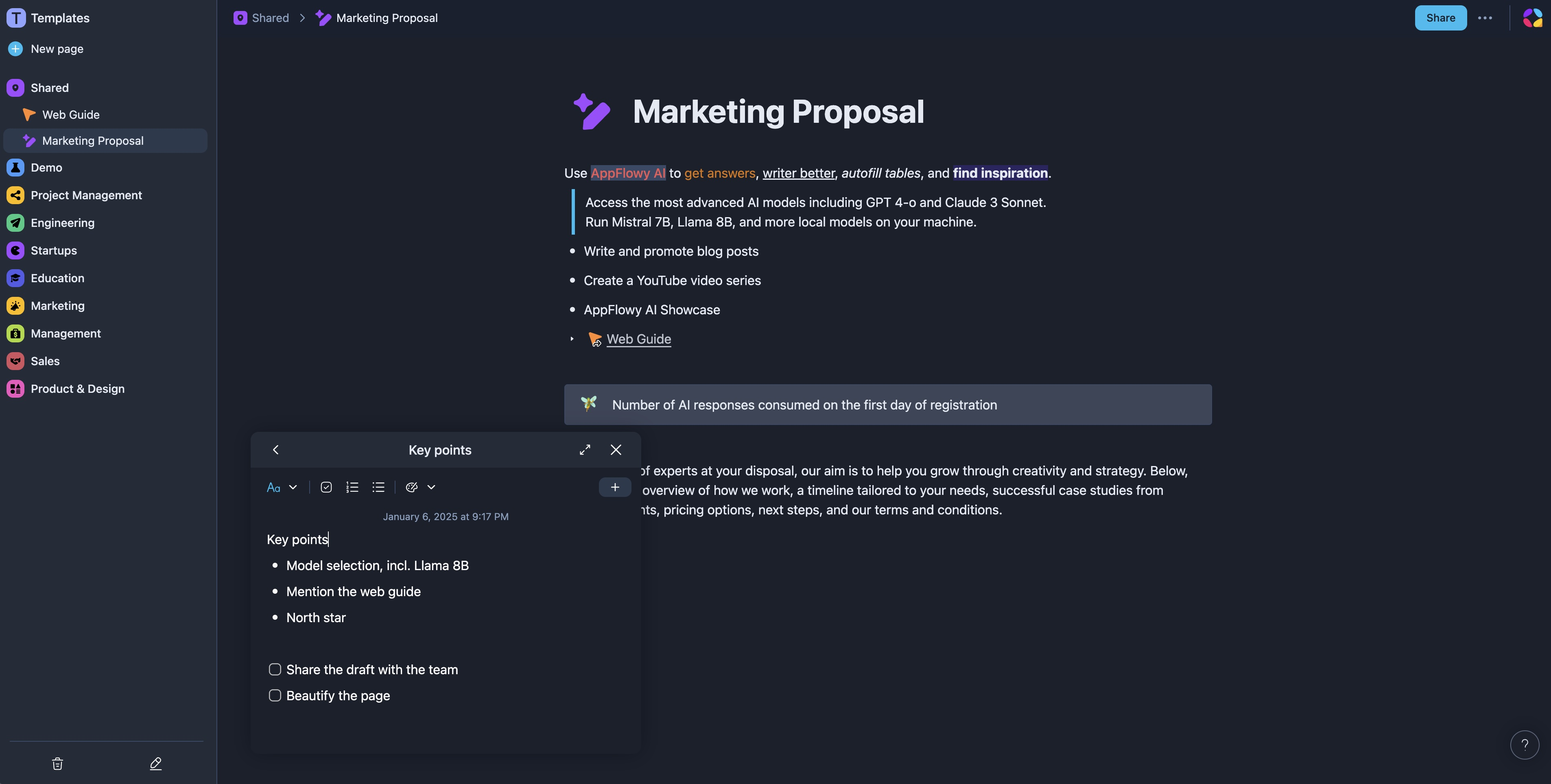Add a new note with the plus button
The width and height of the screenshot is (1551, 784).
(615, 488)
